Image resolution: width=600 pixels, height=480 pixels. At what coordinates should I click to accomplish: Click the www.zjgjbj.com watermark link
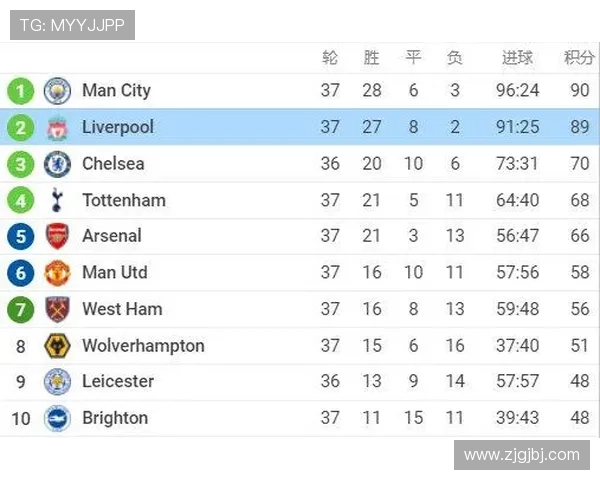tap(521, 455)
